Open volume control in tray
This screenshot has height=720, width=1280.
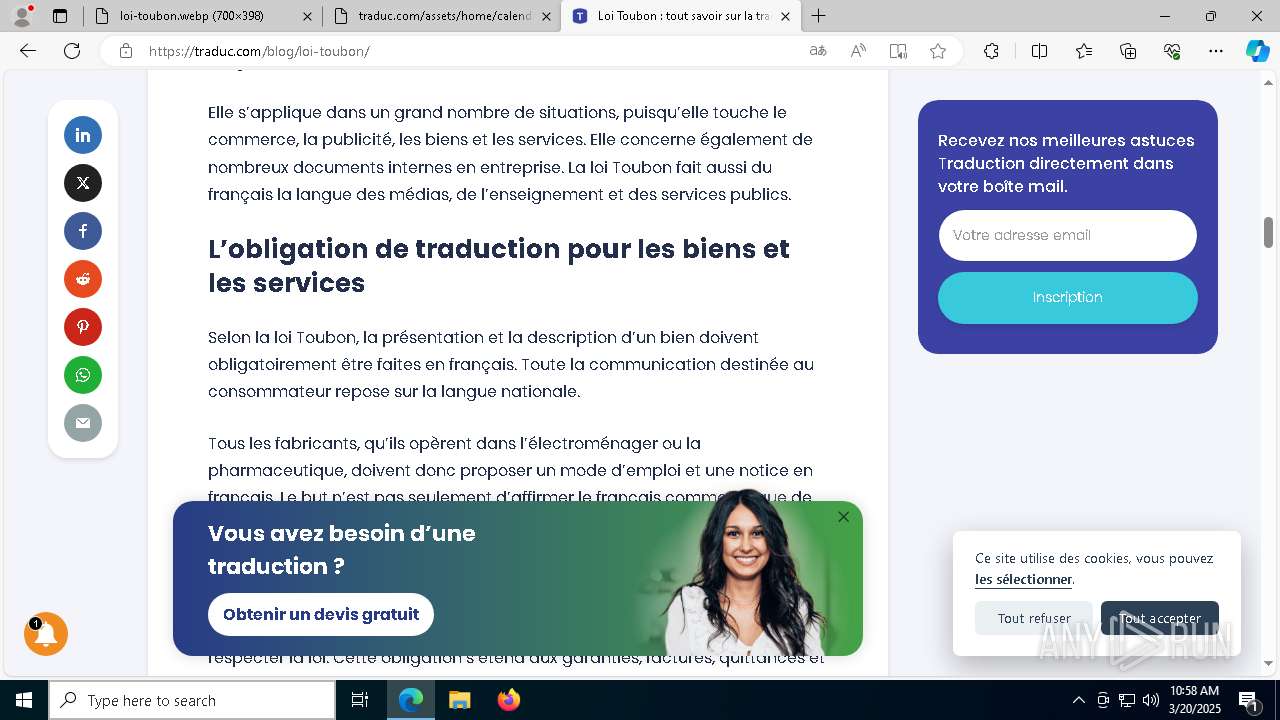click(x=1151, y=700)
